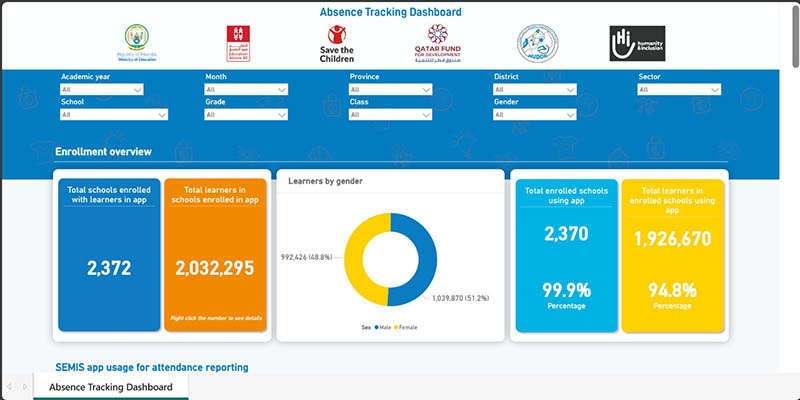Click the Male legend blue dot
Image resolution: width=800 pixels, height=400 pixels.
(377, 328)
